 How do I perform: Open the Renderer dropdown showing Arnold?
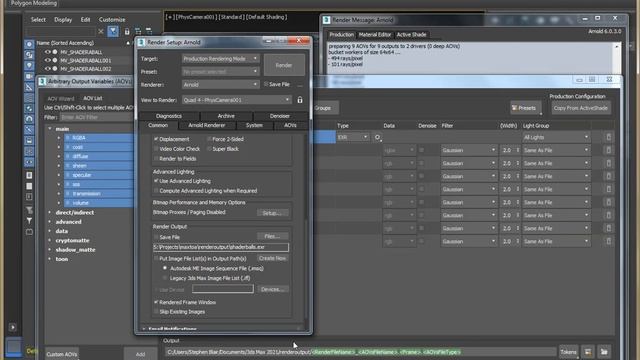220,84
